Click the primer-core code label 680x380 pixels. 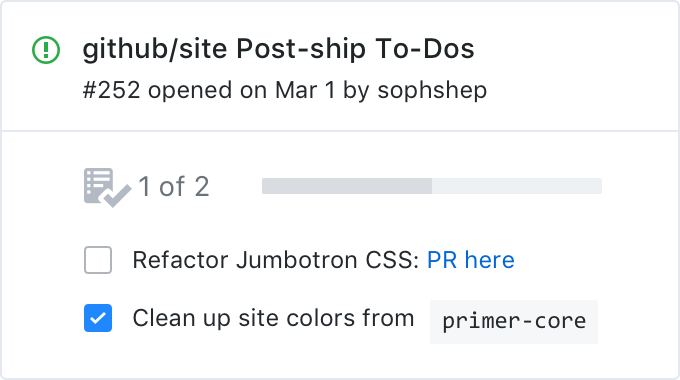click(x=514, y=322)
